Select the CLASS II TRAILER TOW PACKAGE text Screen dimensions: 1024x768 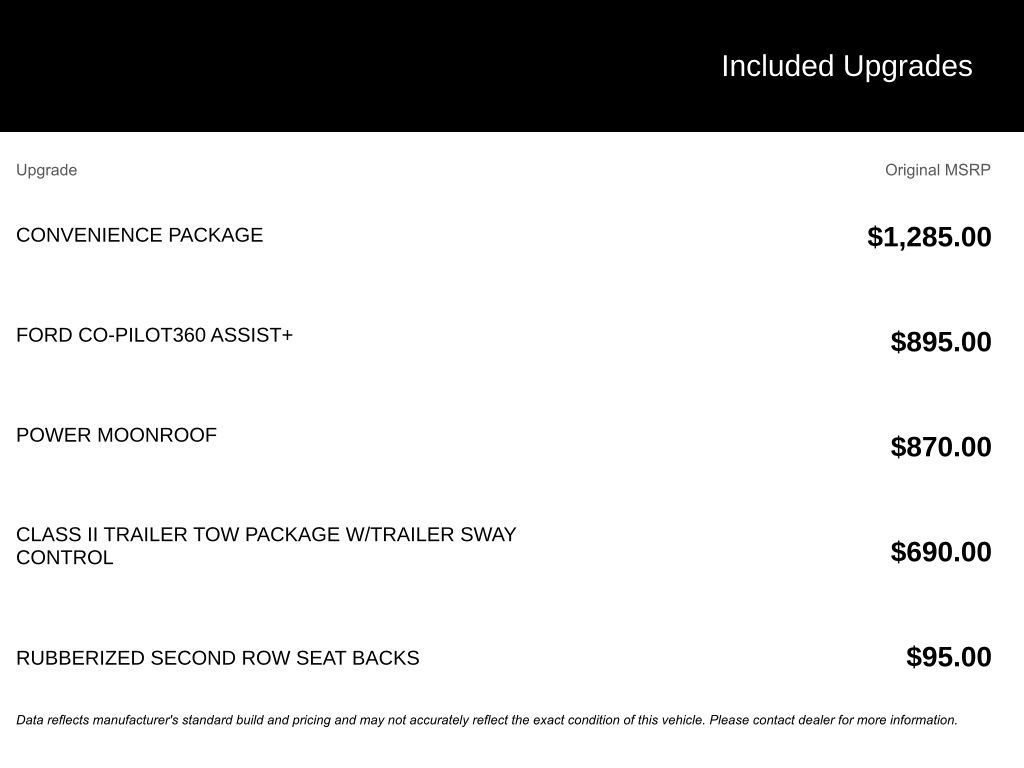[178, 535]
